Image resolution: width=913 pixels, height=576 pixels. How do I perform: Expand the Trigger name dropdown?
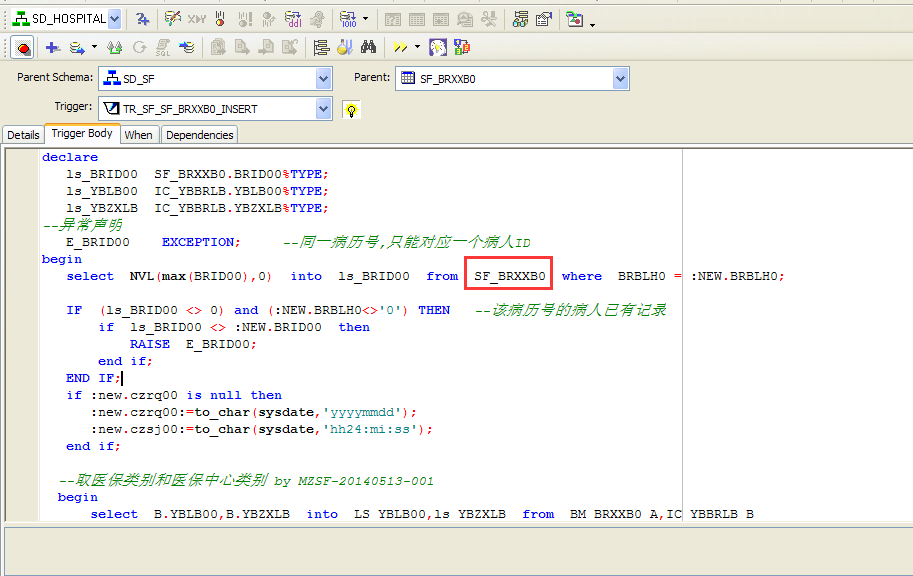coord(323,108)
